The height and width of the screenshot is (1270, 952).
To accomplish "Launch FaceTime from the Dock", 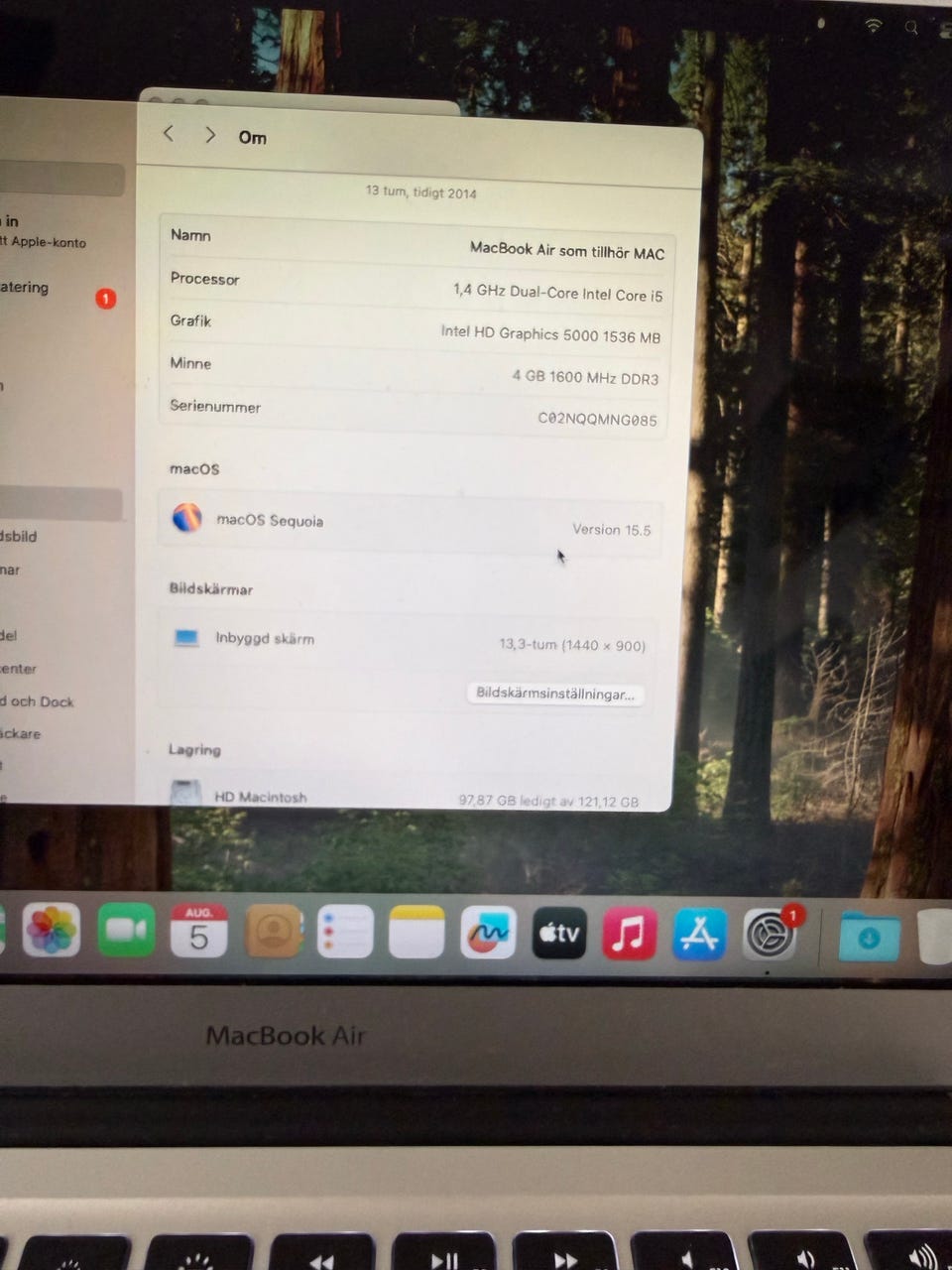I will click(x=126, y=930).
